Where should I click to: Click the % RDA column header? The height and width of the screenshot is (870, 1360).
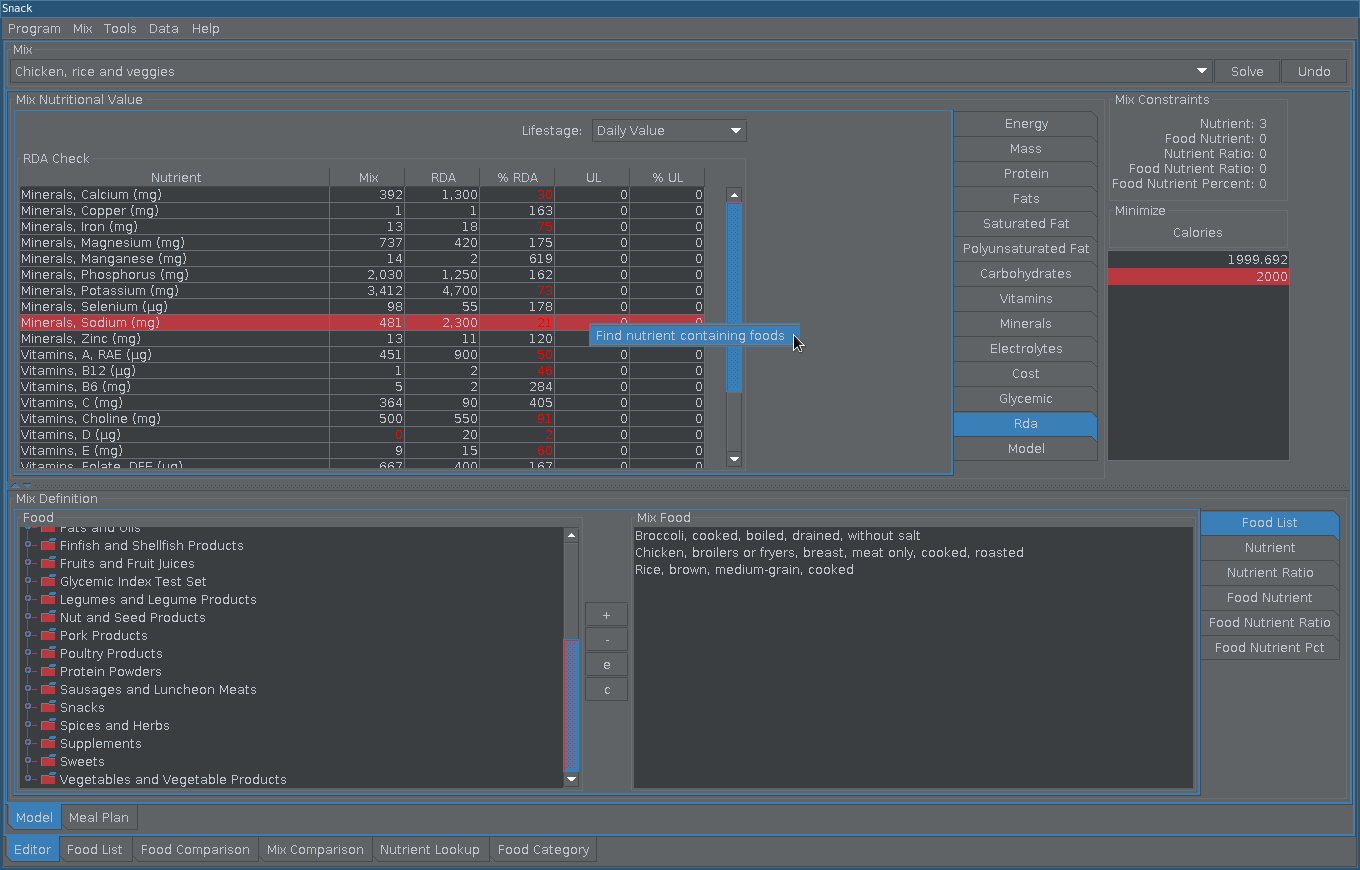click(x=517, y=178)
